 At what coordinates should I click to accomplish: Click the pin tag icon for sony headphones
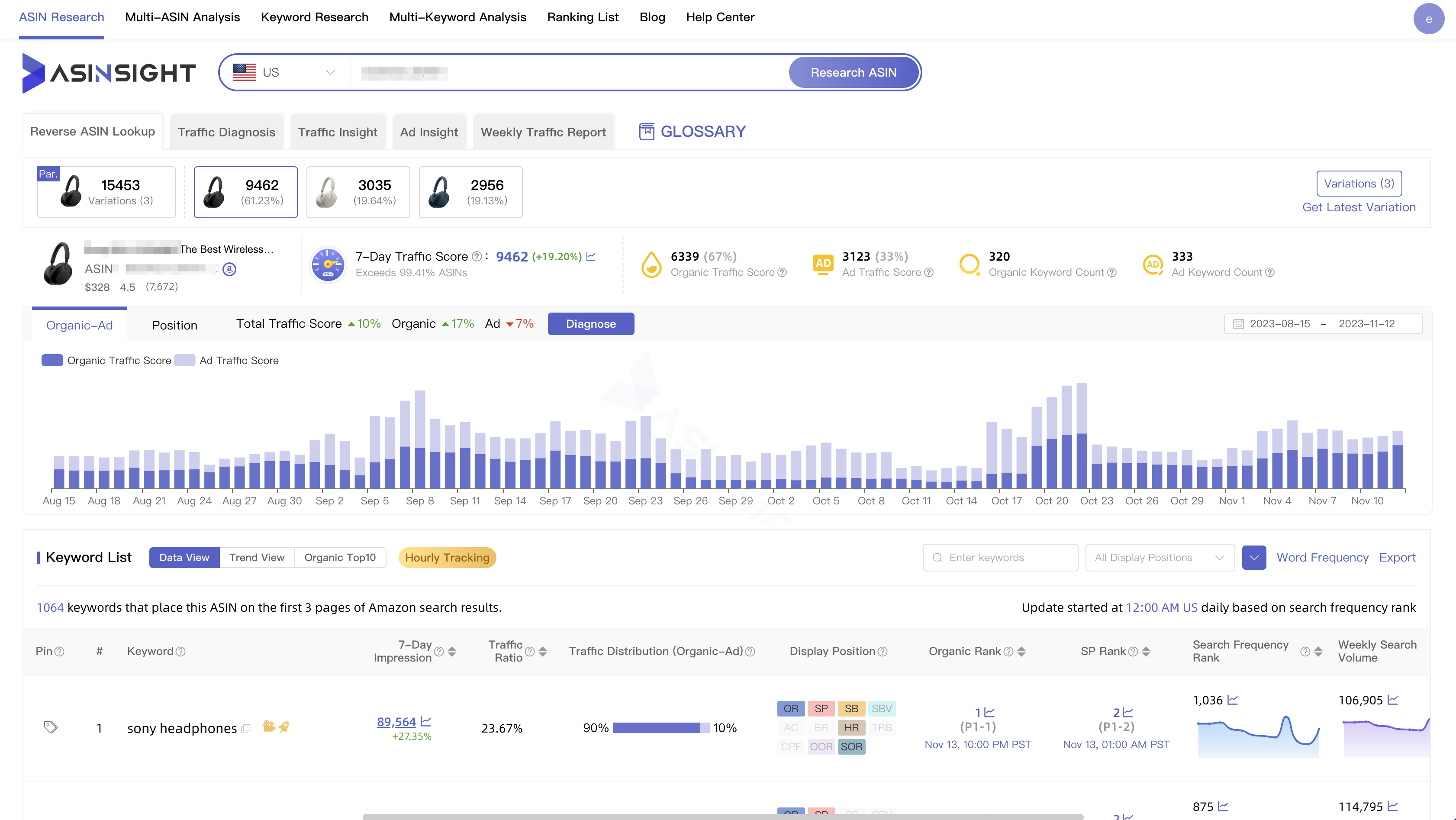[x=51, y=727]
